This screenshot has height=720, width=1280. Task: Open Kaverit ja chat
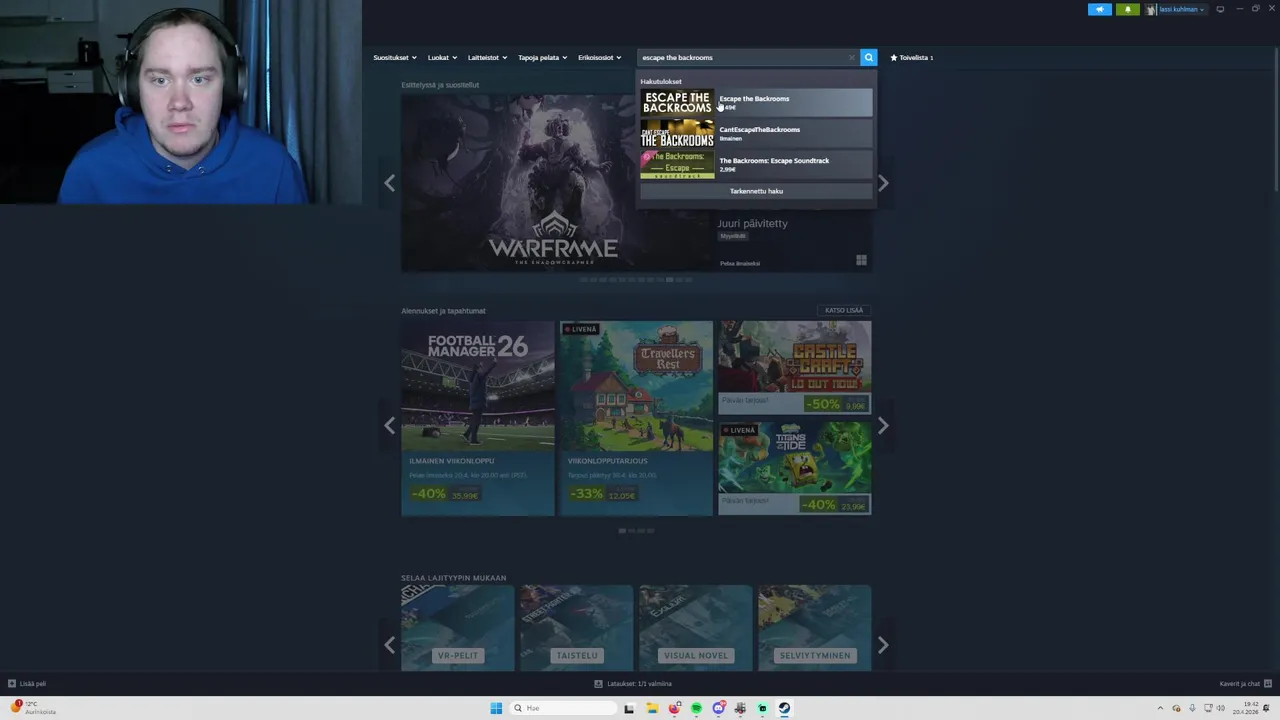pyautogui.click(x=1245, y=684)
